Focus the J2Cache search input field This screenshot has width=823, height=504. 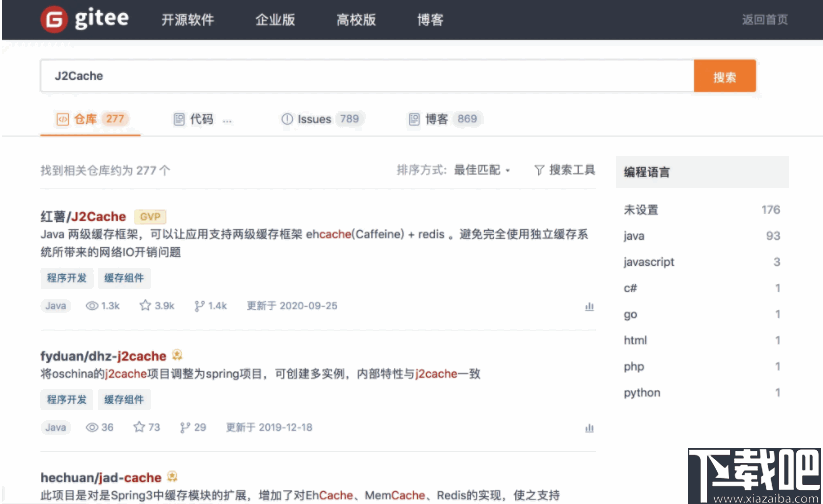pyautogui.click(x=367, y=76)
